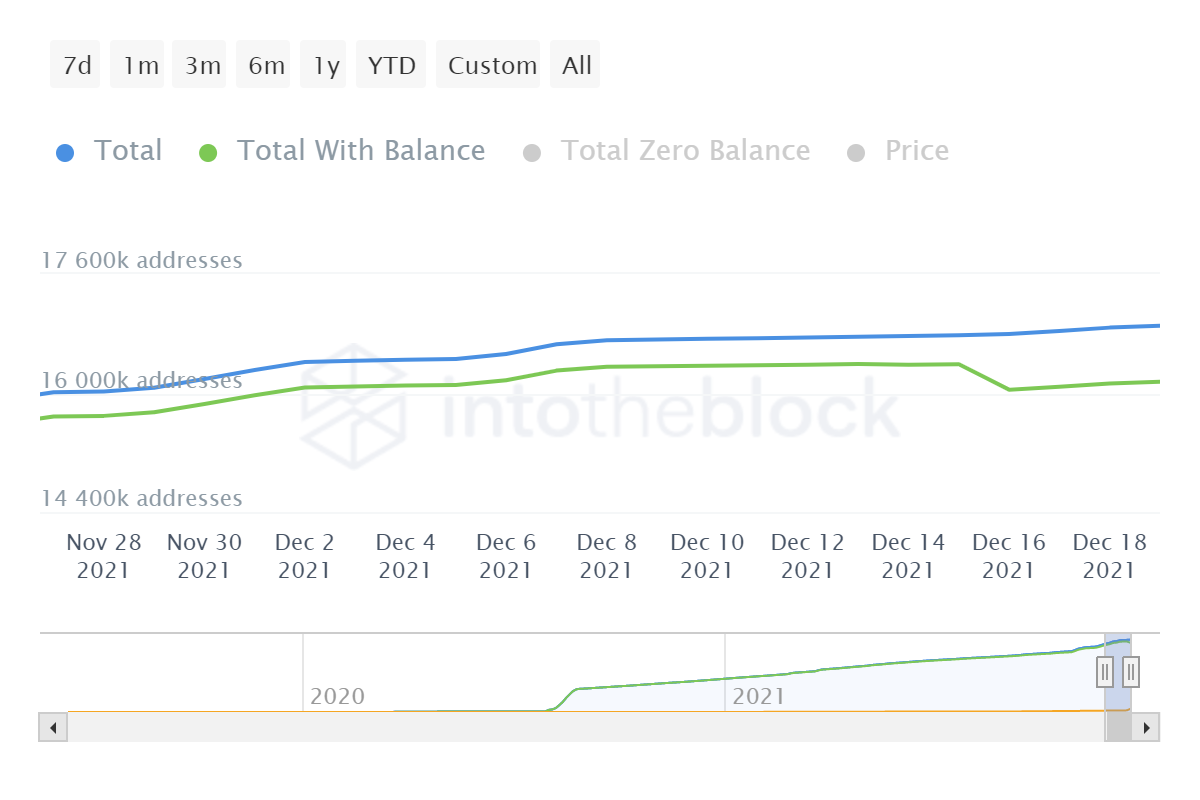Show year-to-date with YTD button
This screenshot has width=1200, height=800.
tap(391, 66)
